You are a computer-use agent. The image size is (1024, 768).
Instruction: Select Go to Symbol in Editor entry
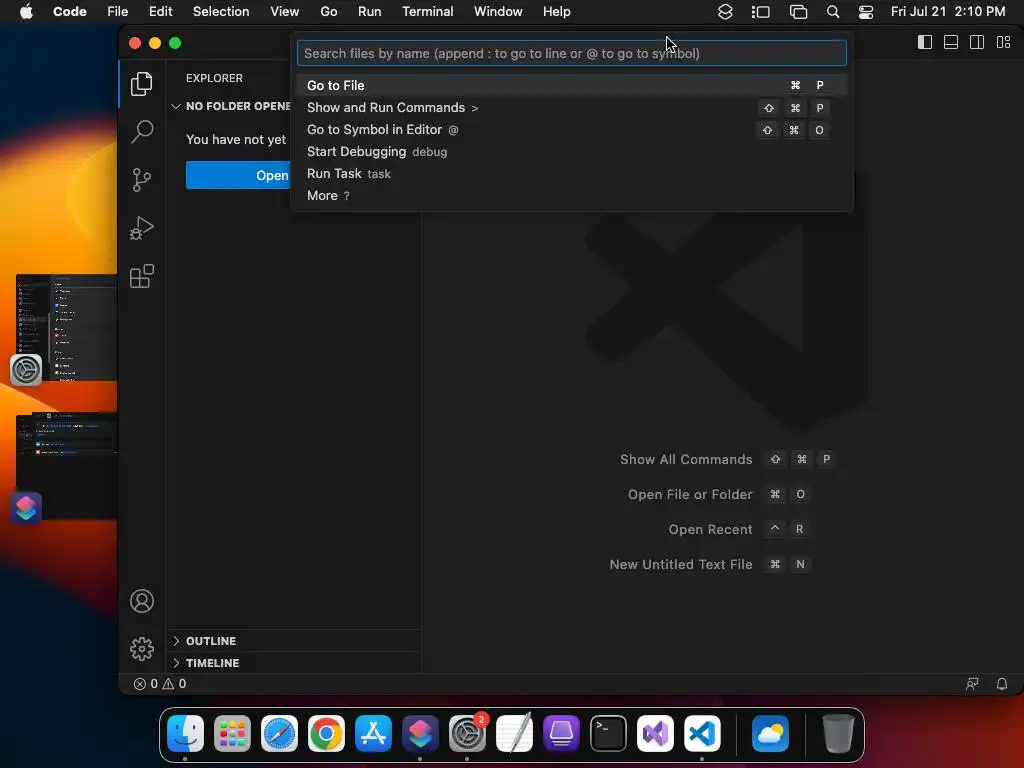click(x=571, y=130)
